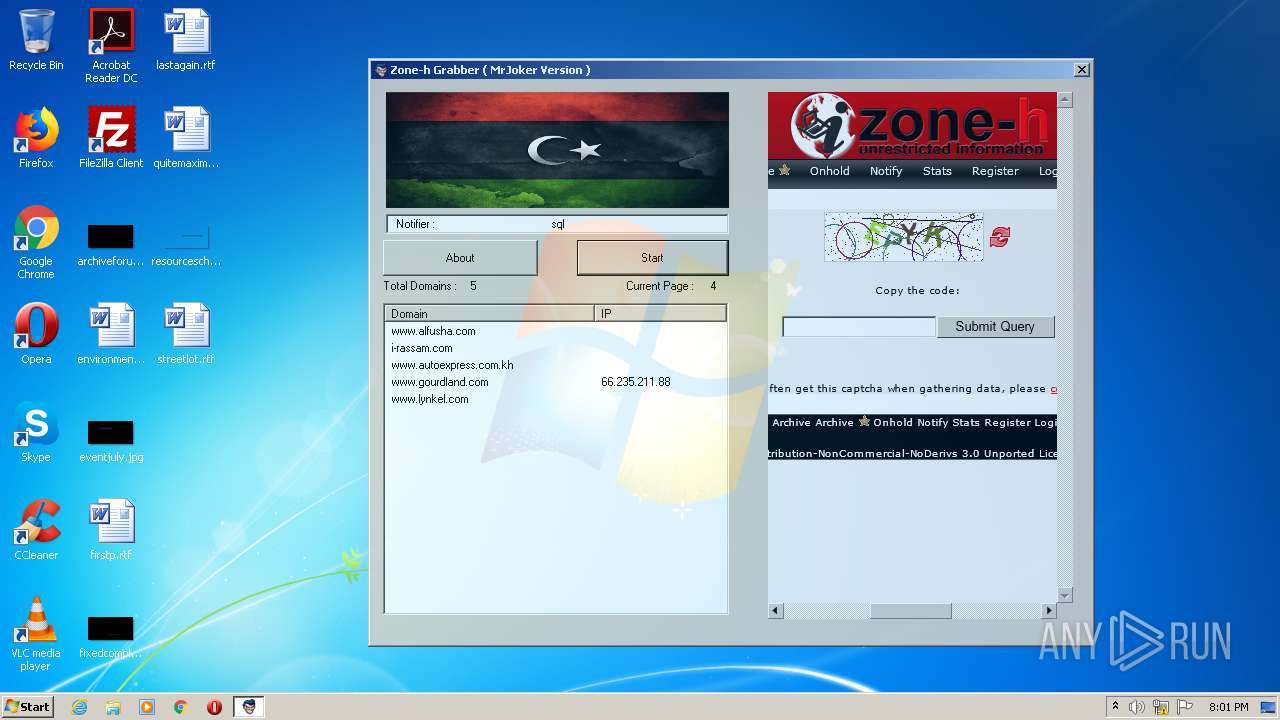1280x720 pixels.
Task: Click the captcha code input field
Action: [859, 327]
